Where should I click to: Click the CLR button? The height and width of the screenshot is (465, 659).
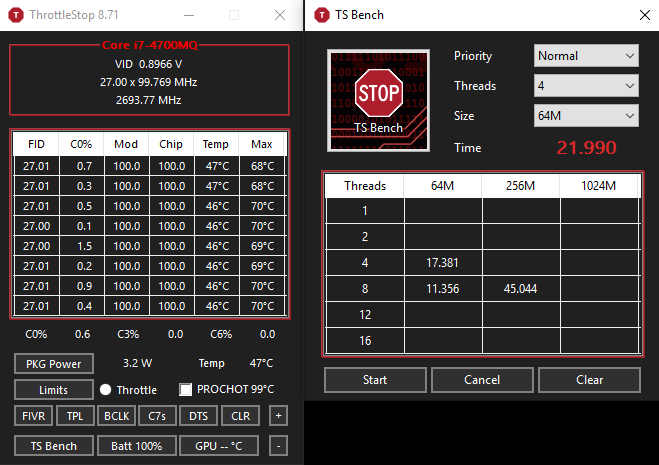click(240, 416)
